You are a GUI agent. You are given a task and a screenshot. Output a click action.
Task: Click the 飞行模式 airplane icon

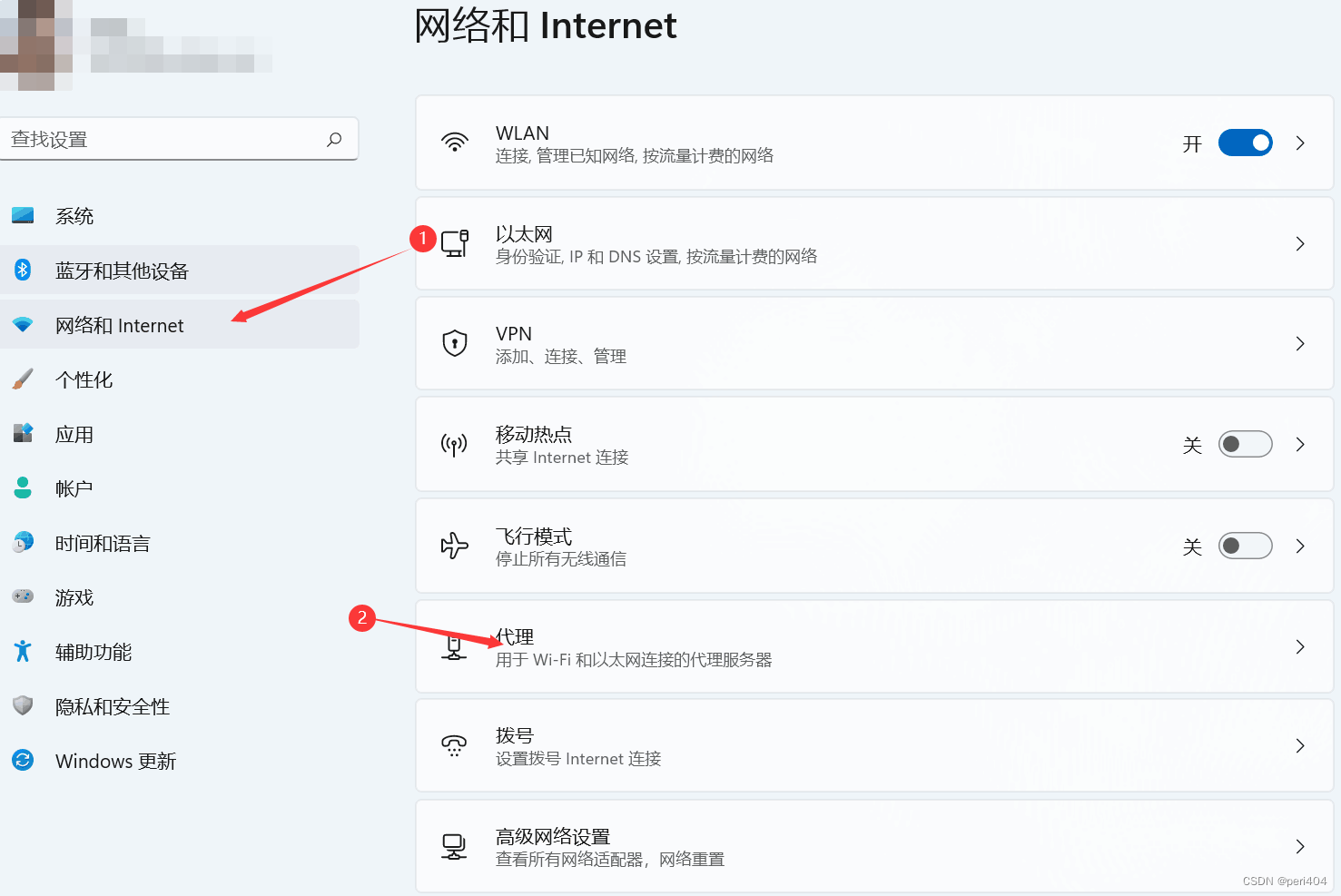454,546
